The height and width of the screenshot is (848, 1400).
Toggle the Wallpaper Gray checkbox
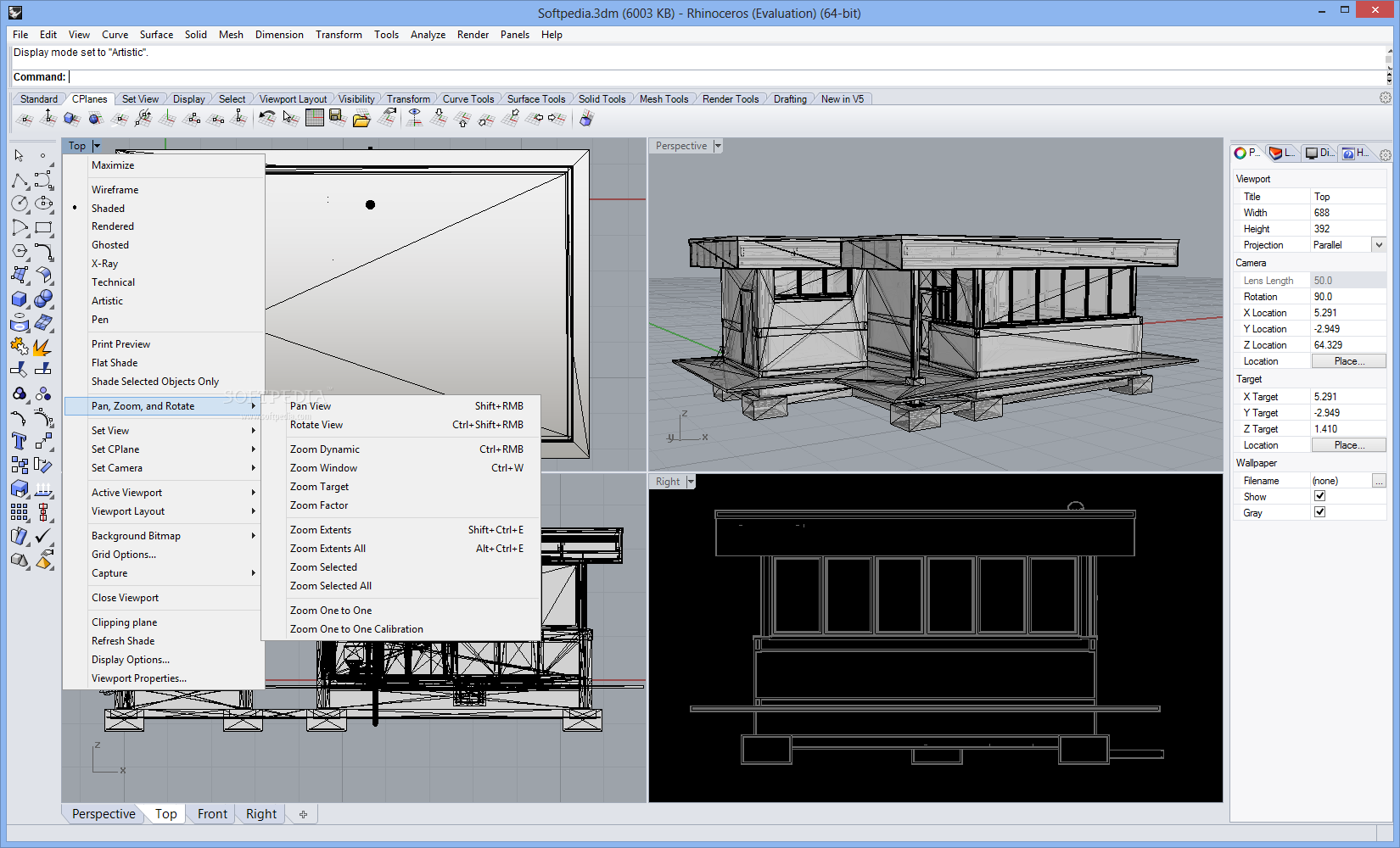[1319, 512]
